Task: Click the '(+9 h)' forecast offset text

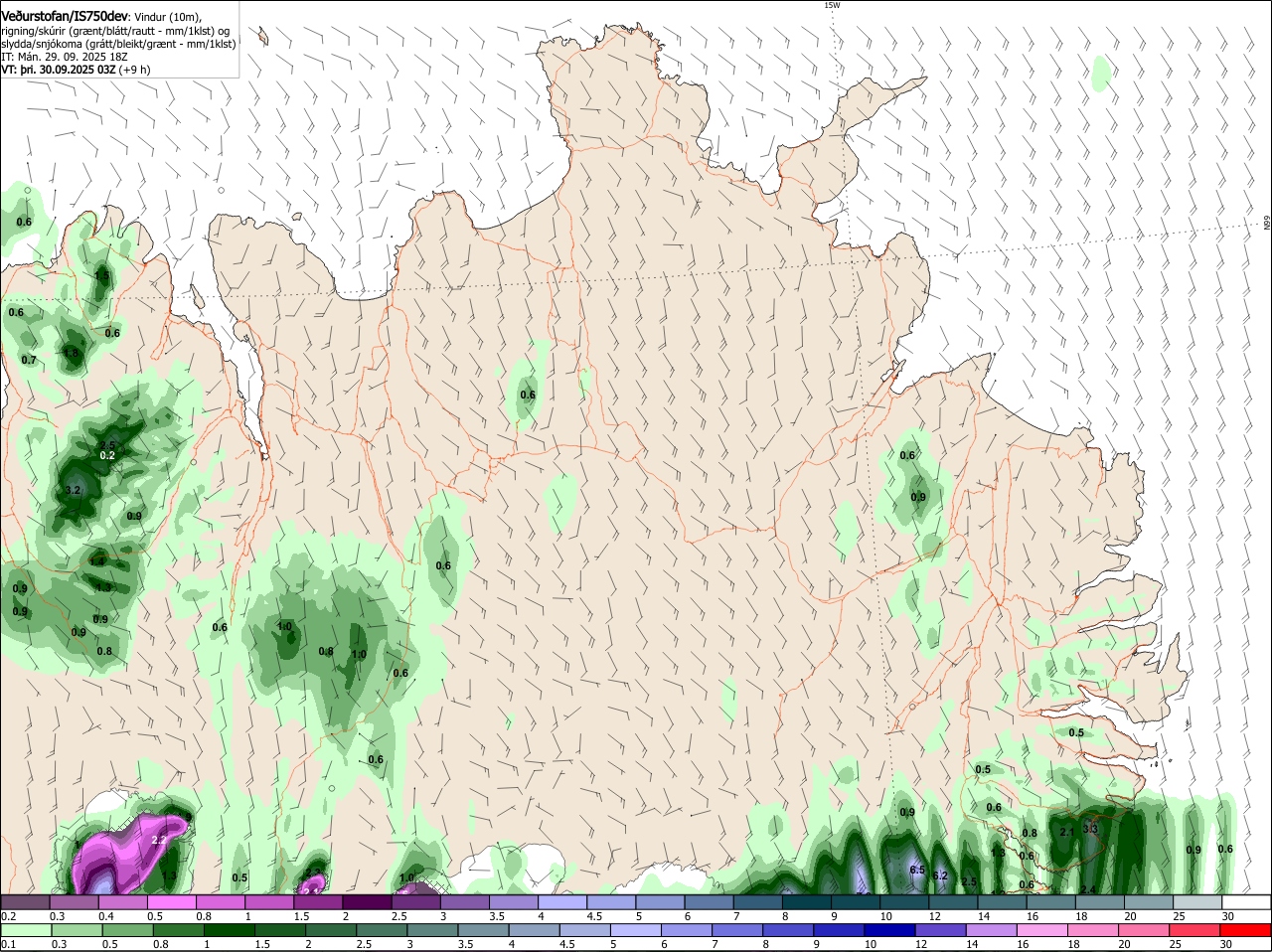Action: coord(134,70)
